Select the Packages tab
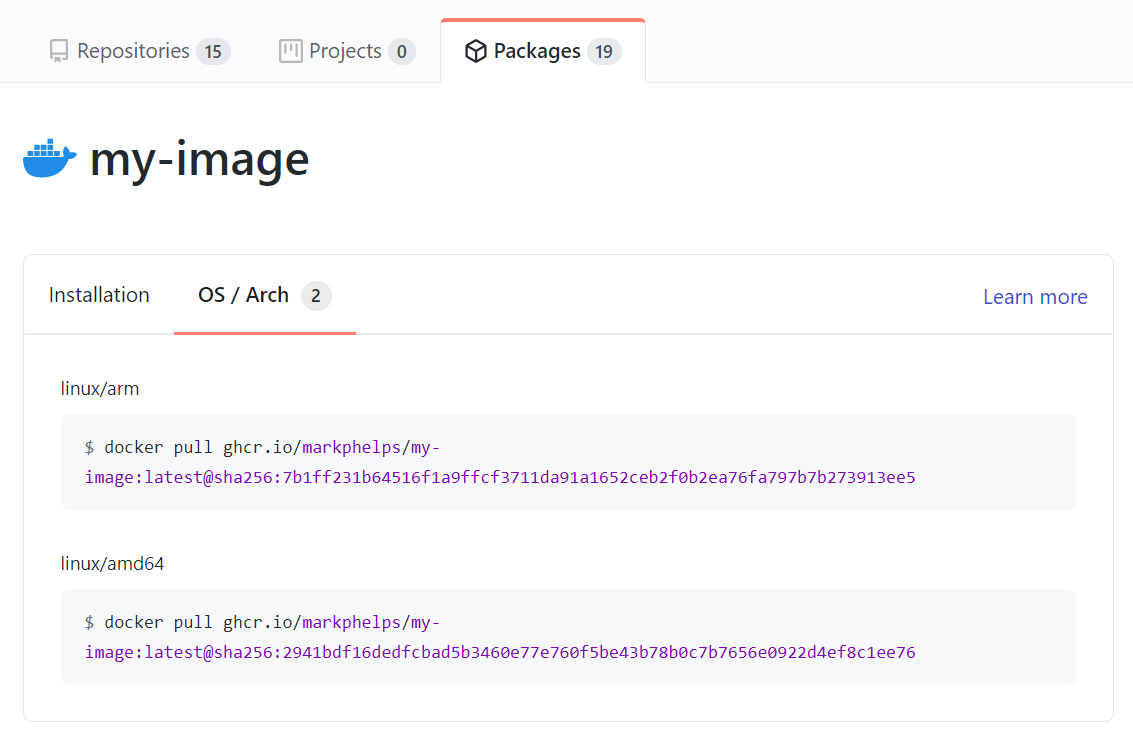1133x743 pixels. [543, 51]
